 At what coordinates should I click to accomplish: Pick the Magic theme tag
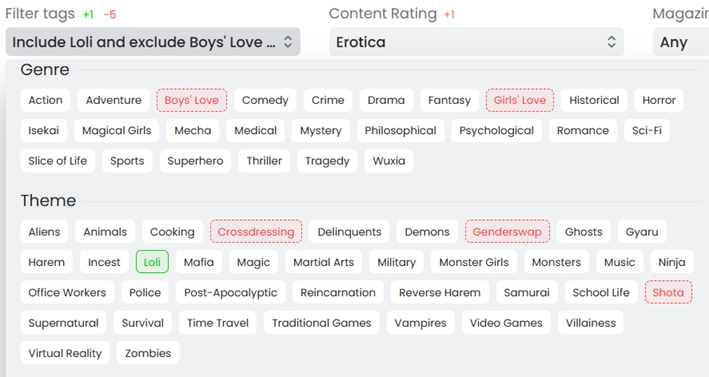(254, 262)
